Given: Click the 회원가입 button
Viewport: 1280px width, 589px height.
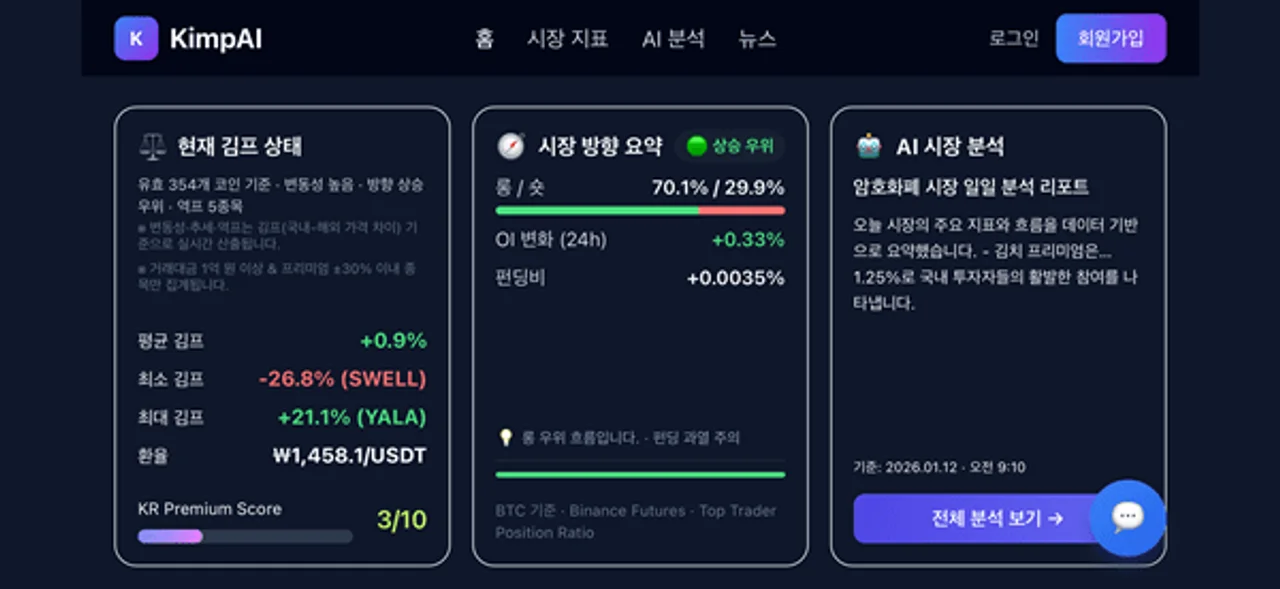Looking at the screenshot, I should [1111, 39].
